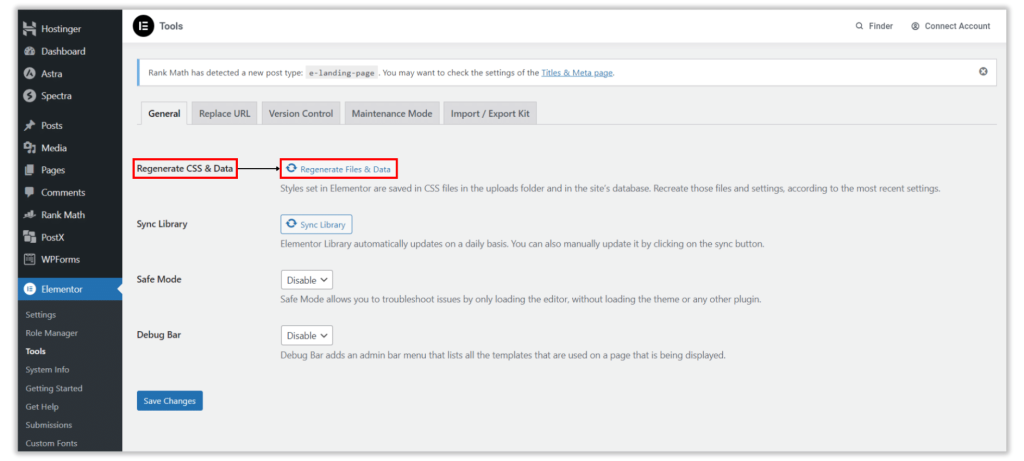Click the Media icon in sidebar
1024x461 pixels.
coord(29,148)
